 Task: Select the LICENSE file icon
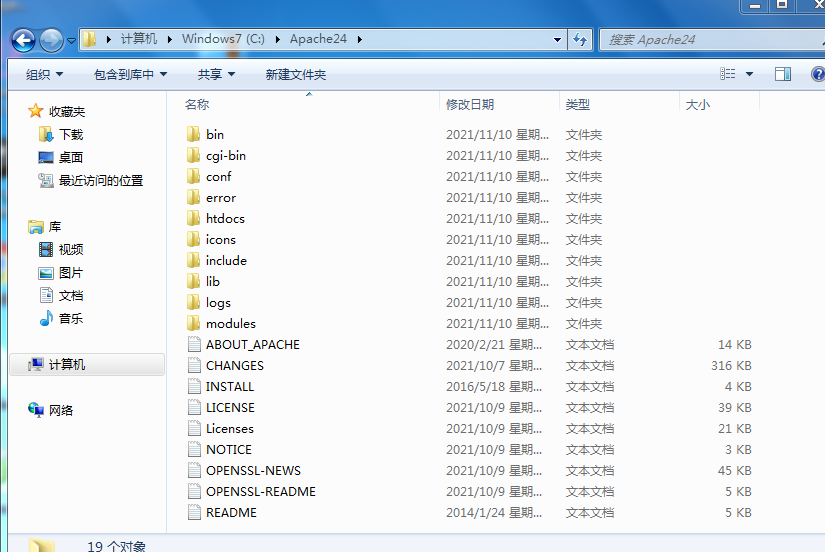coord(194,407)
